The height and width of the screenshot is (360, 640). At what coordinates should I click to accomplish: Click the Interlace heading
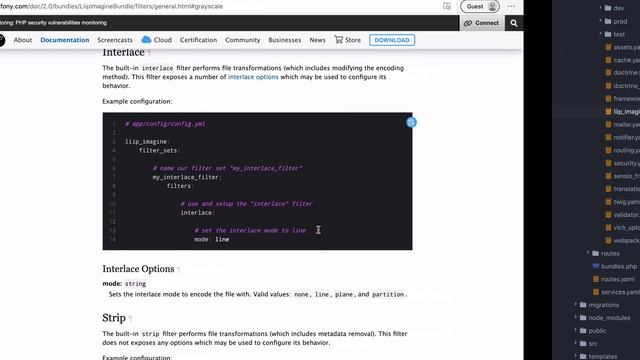point(123,52)
